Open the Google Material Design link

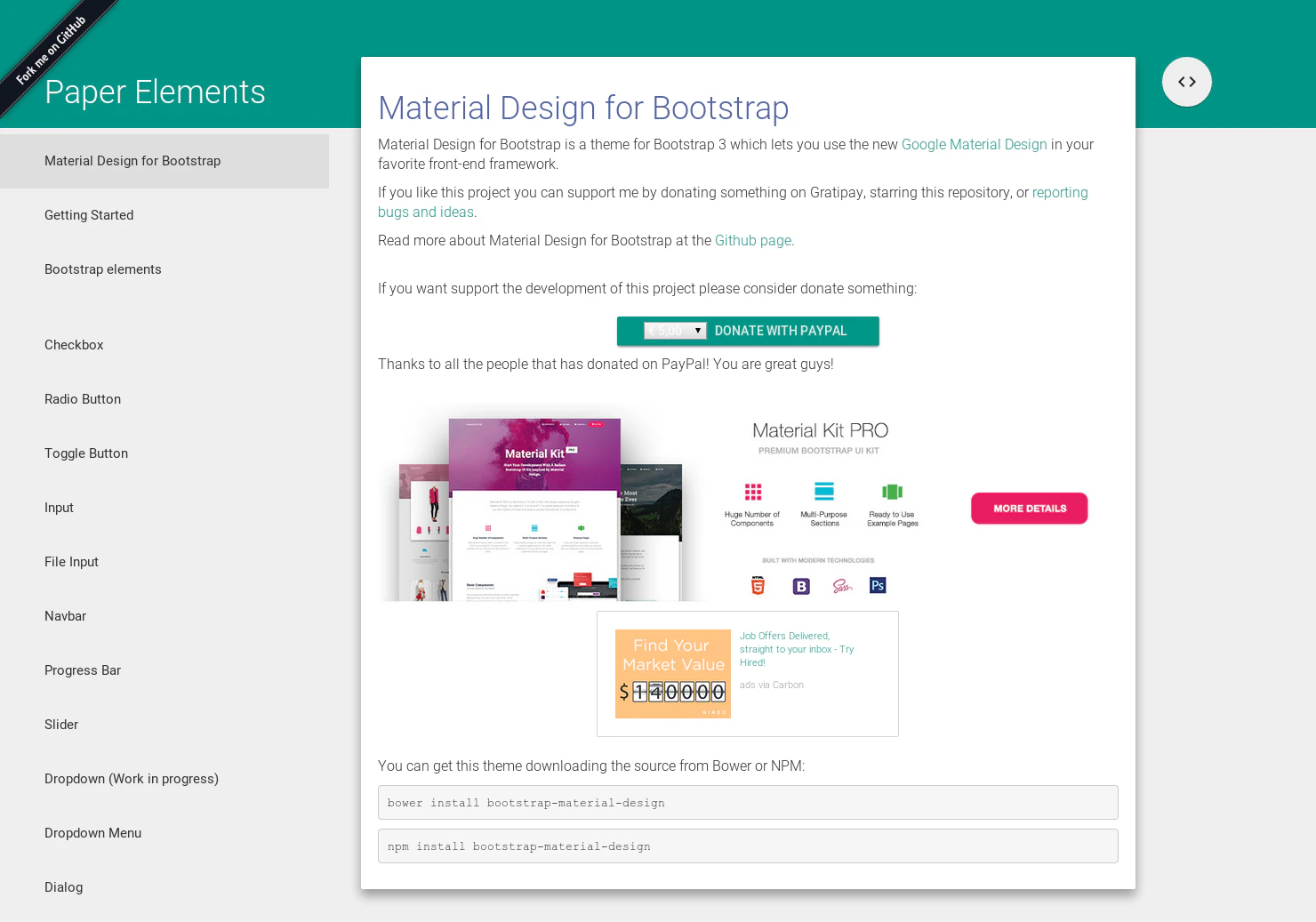point(974,144)
